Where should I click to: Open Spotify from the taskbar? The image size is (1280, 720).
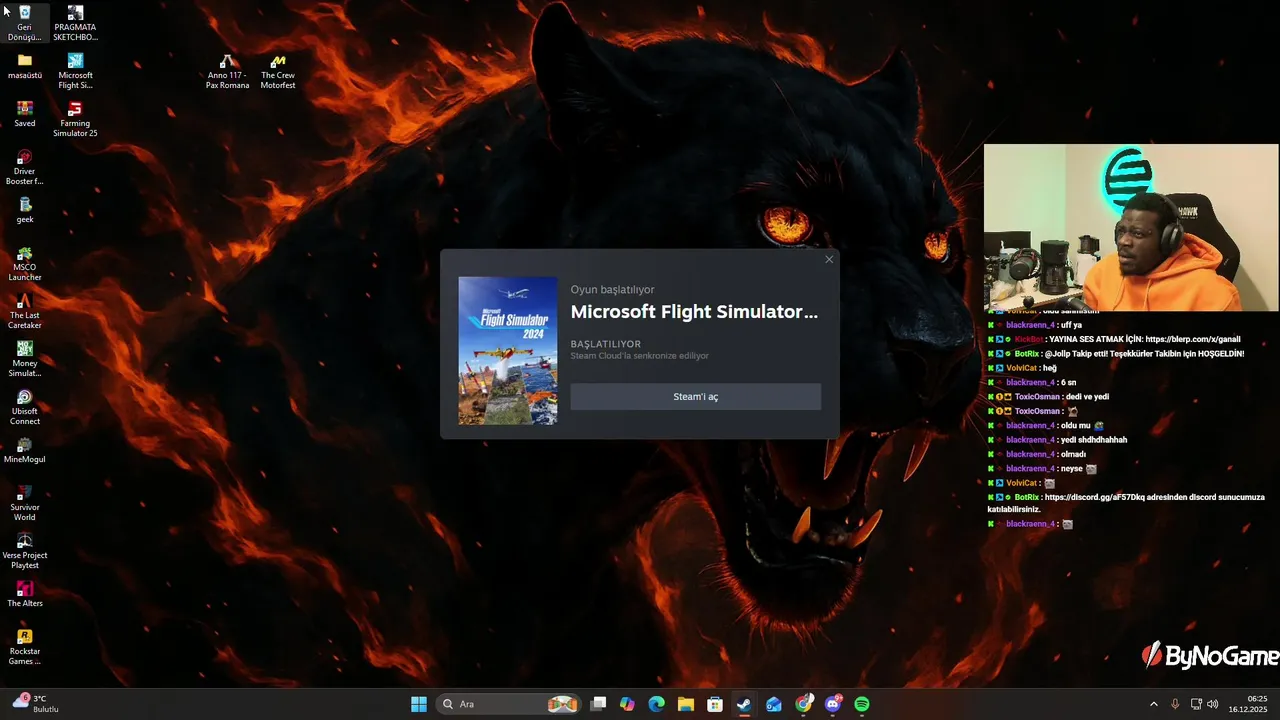pyautogui.click(x=862, y=704)
